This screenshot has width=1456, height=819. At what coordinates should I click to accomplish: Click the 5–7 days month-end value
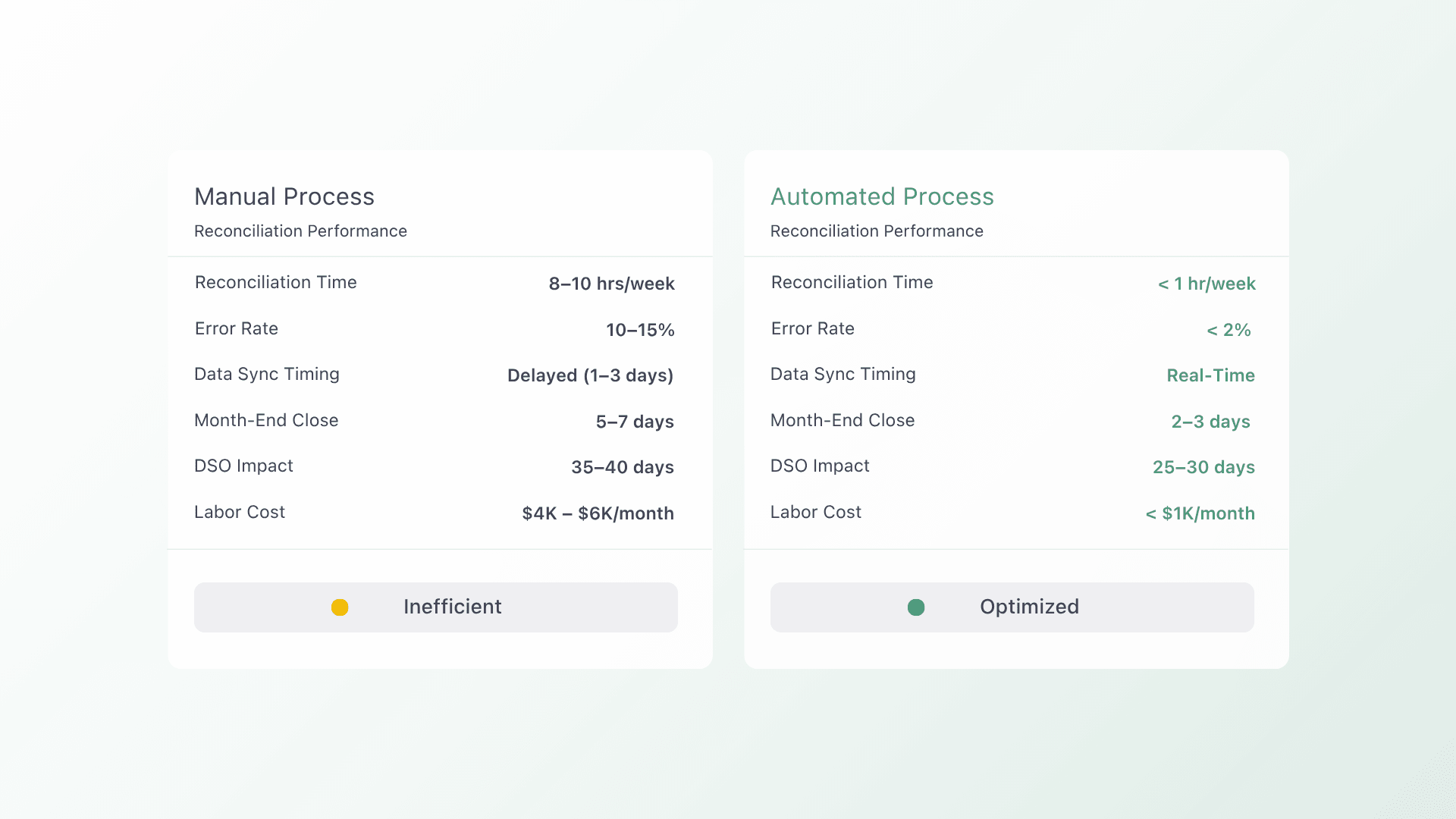[635, 422]
